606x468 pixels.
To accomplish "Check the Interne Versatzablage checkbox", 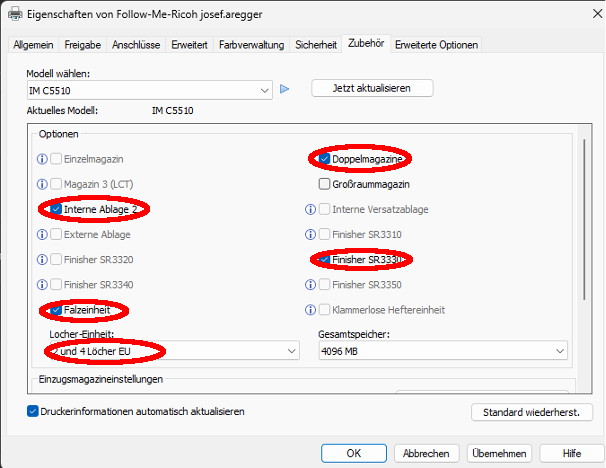I will [324, 209].
